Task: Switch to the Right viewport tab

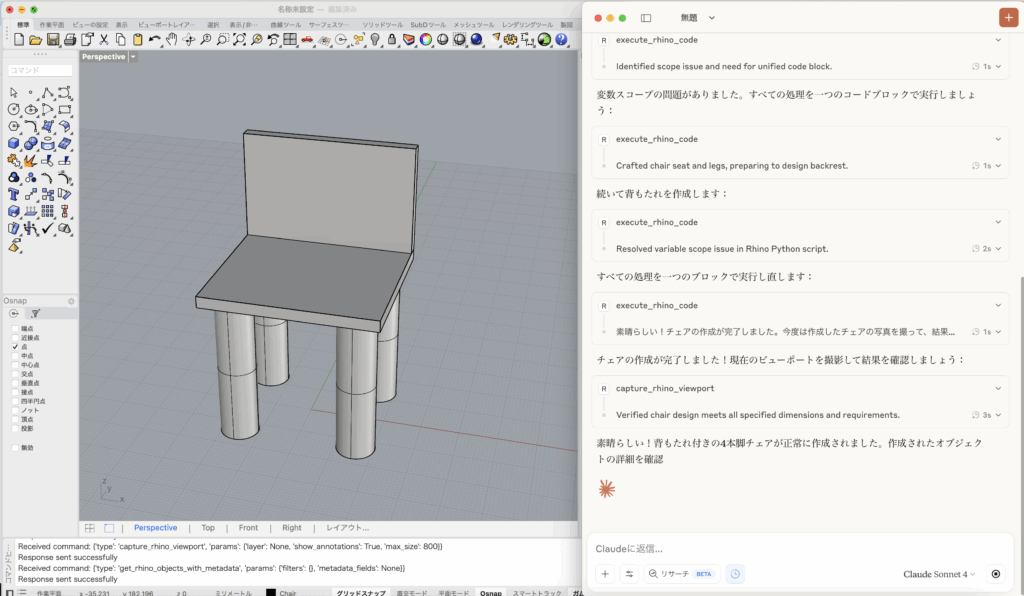Action: [292, 528]
